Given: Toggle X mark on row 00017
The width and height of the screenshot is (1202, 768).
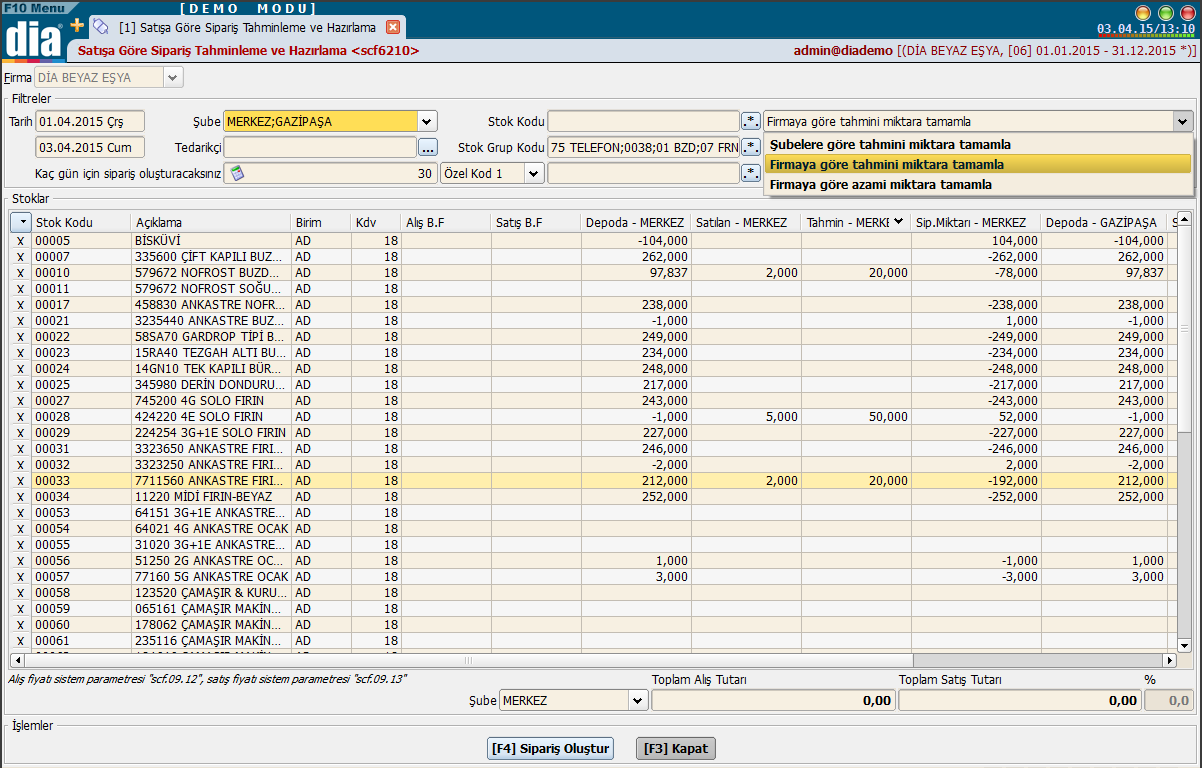Looking at the screenshot, I should click(20, 304).
